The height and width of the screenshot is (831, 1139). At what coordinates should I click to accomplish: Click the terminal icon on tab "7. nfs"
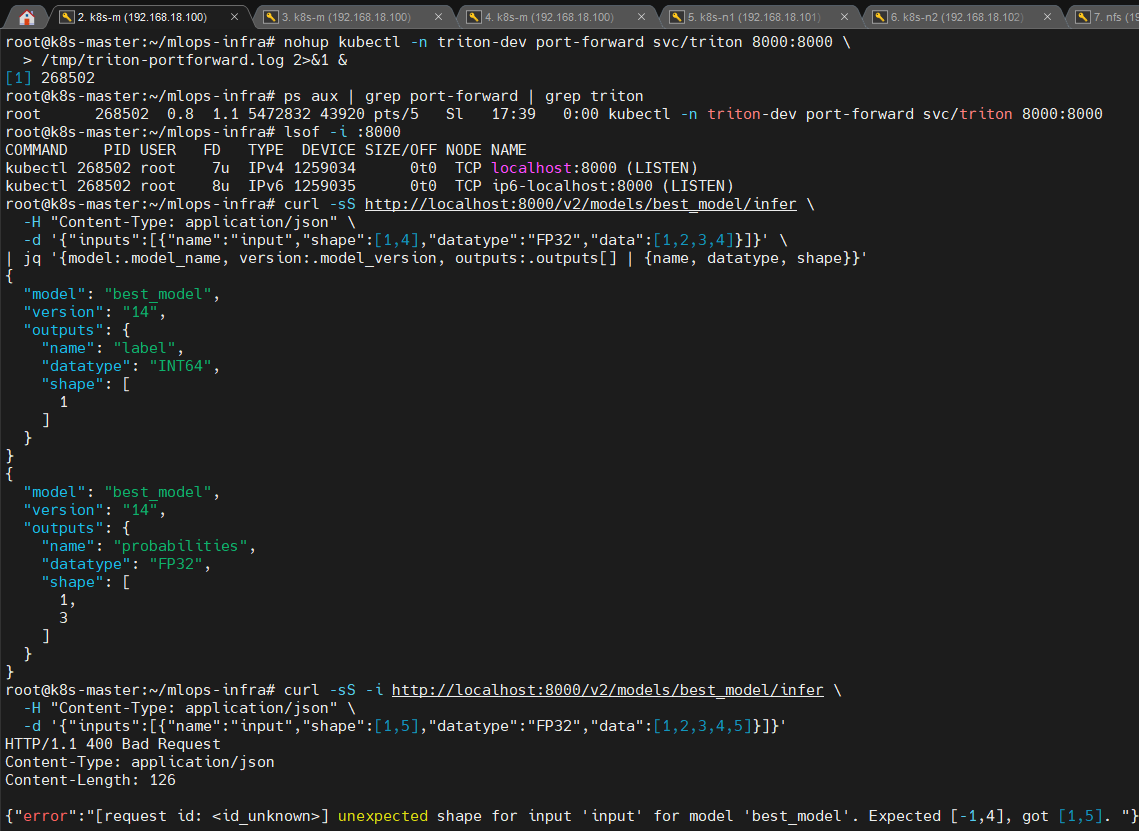pos(1083,16)
